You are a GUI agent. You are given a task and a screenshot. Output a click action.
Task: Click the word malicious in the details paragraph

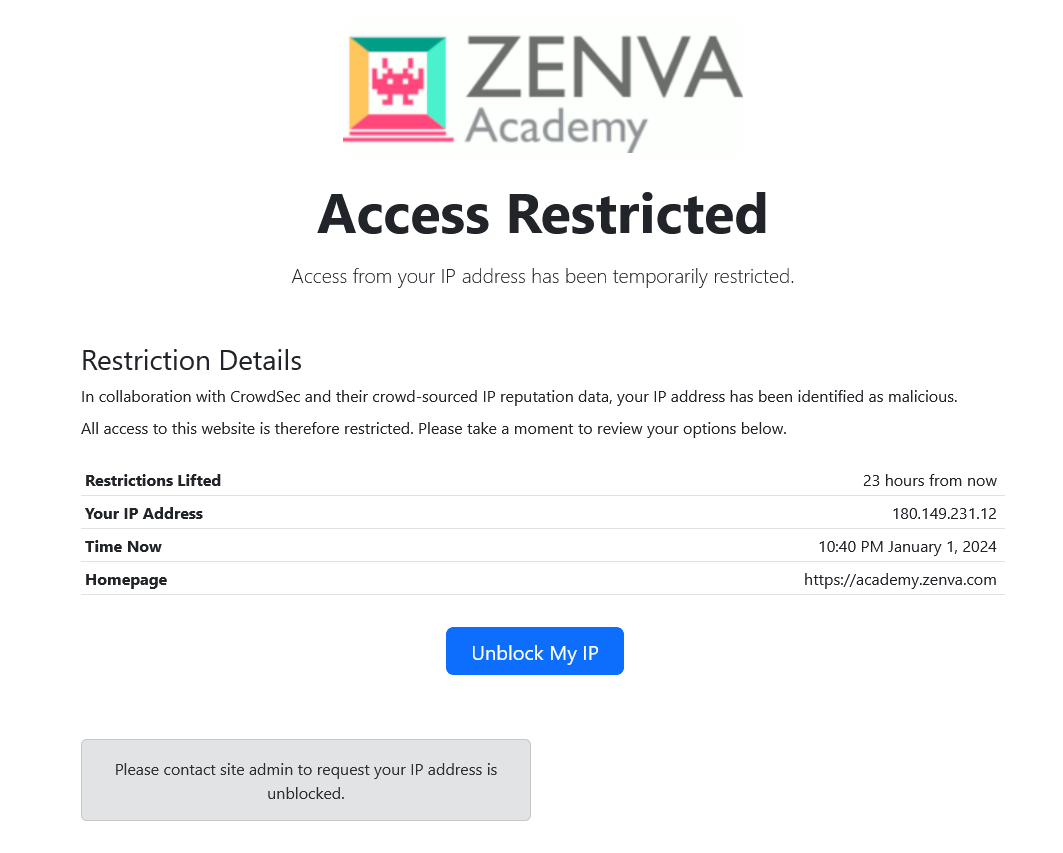point(917,397)
